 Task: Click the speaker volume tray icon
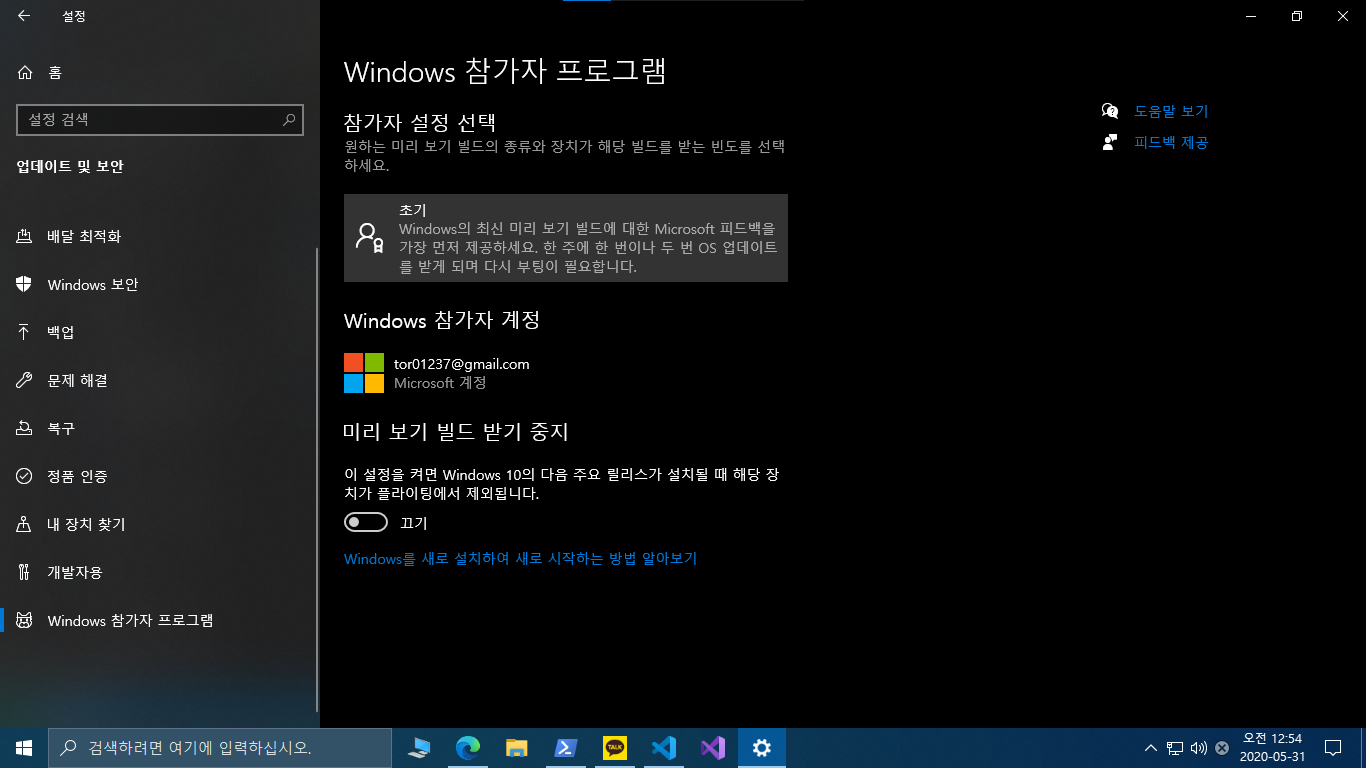point(1199,748)
